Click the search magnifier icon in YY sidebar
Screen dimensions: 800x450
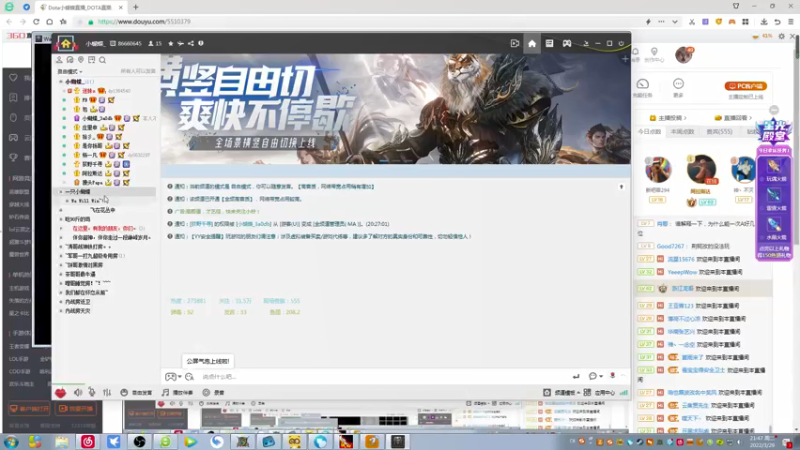(x=103, y=60)
